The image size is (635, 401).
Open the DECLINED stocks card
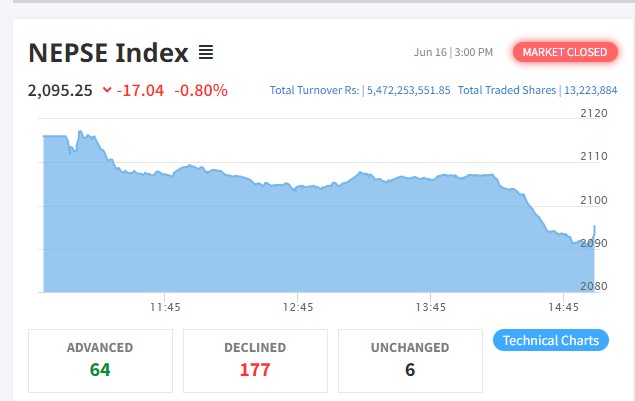coord(255,360)
